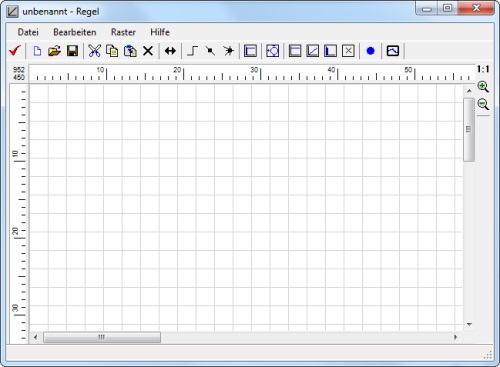The image size is (500, 367).
Task: Save with the floppy disk icon
Action: tap(72, 51)
